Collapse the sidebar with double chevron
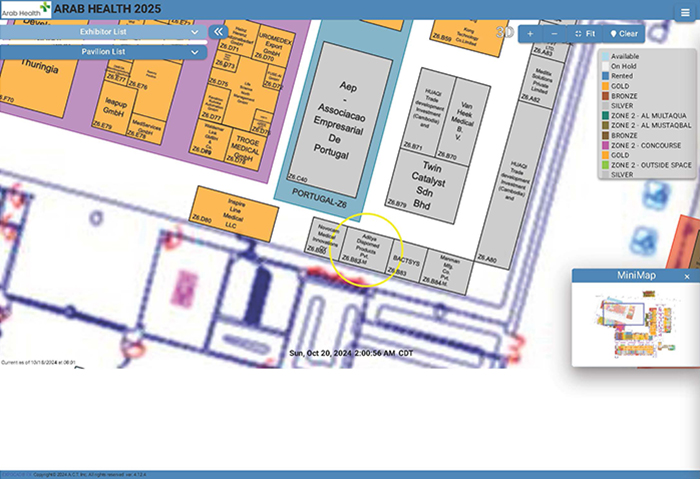This screenshot has width=700, height=479. pyautogui.click(x=218, y=32)
